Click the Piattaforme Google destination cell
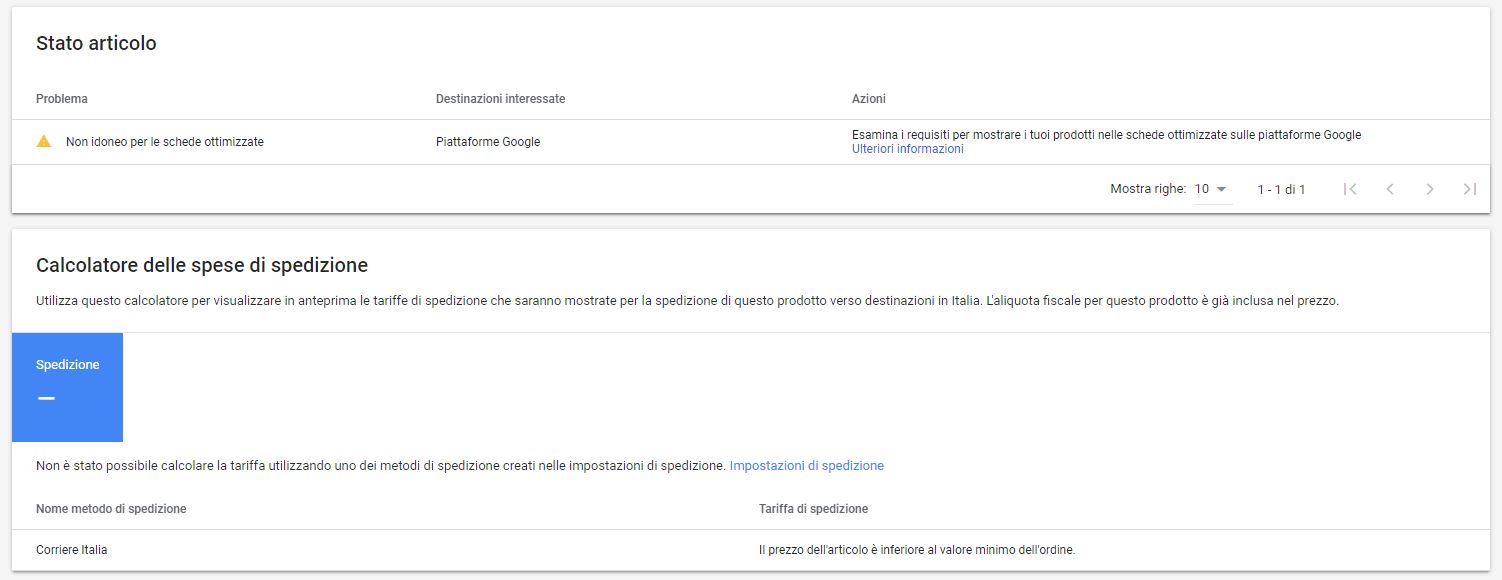Screen dimensions: 1502x580 tap(488, 142)
